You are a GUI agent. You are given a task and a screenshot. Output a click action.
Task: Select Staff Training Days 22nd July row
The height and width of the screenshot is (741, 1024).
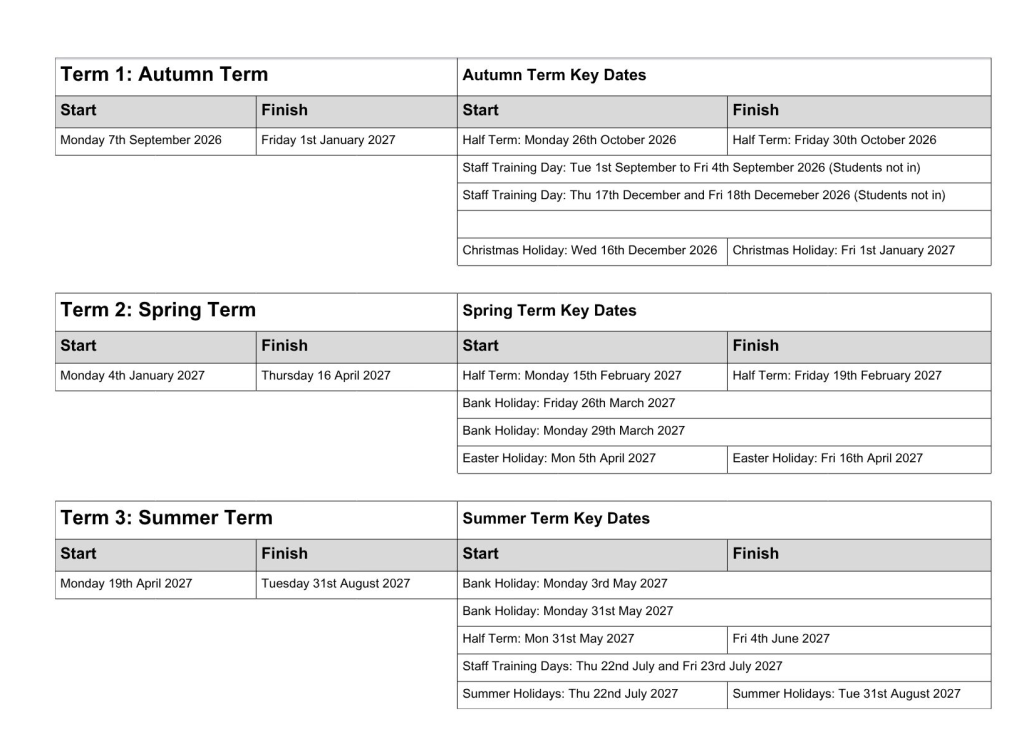coord(724,667)
